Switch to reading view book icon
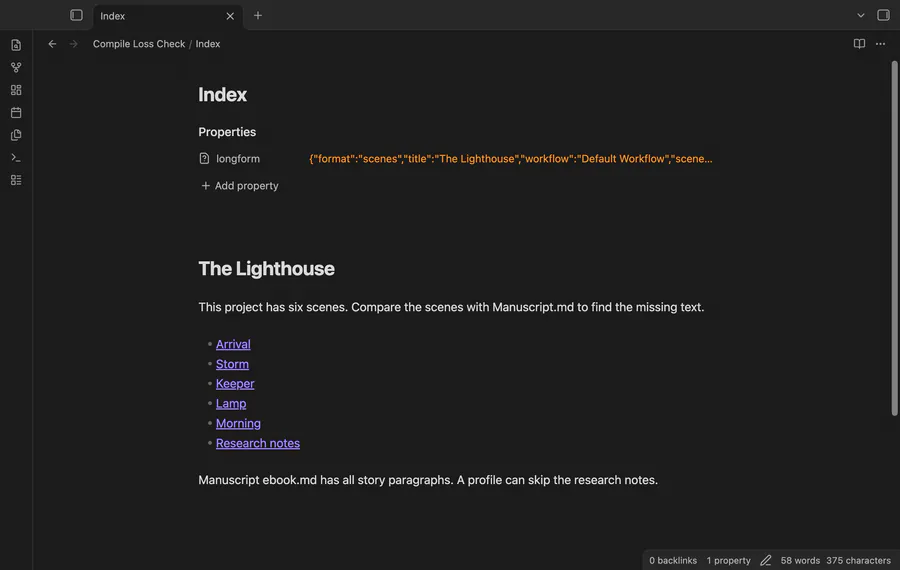 click(859, 44)
